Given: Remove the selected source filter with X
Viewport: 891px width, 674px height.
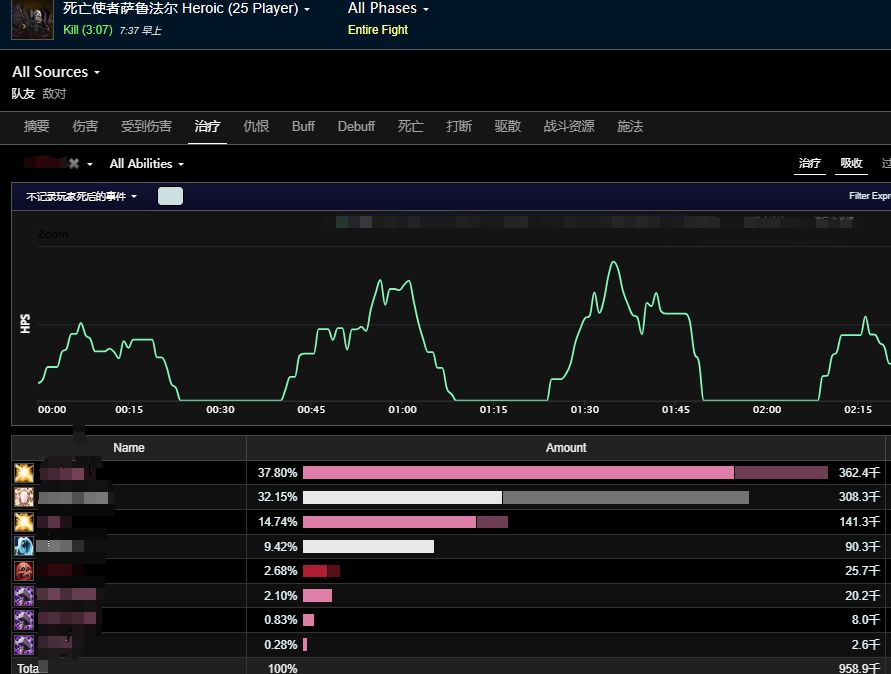Looking at the screenshot, I should click(x=73, y=164).
